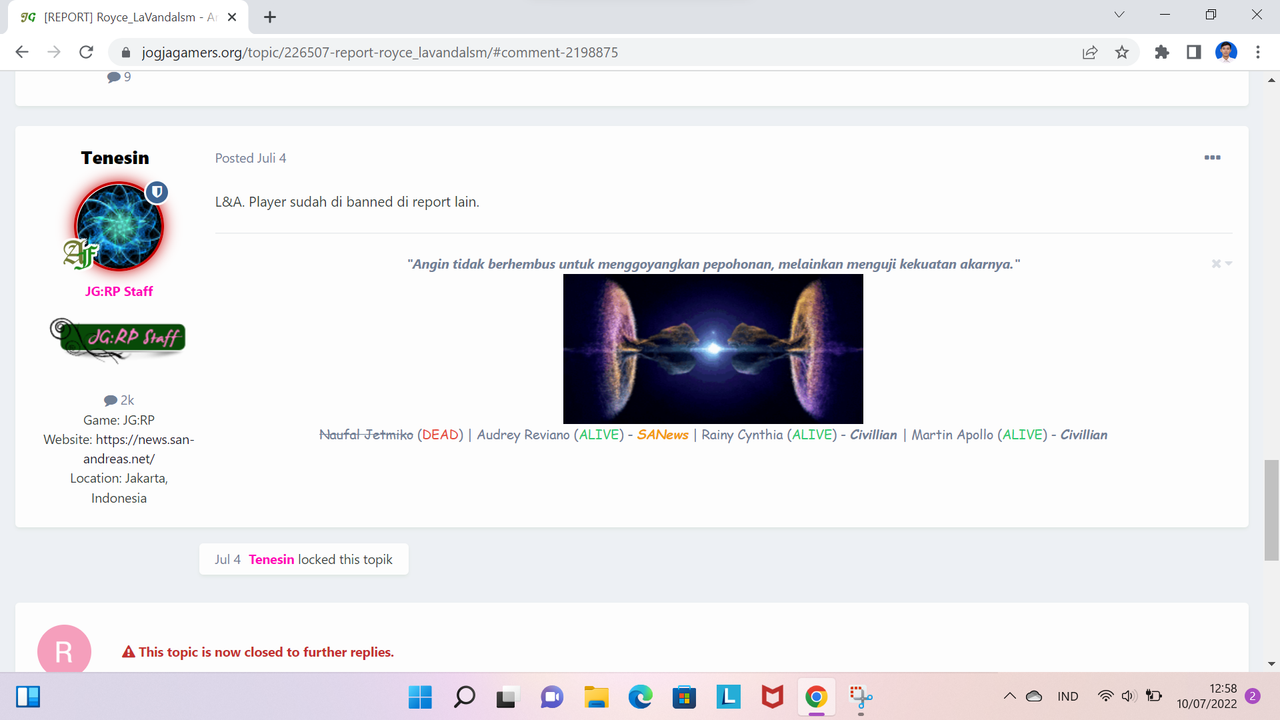Click the page vertical scrollbar thumb

click(1271, 510)
